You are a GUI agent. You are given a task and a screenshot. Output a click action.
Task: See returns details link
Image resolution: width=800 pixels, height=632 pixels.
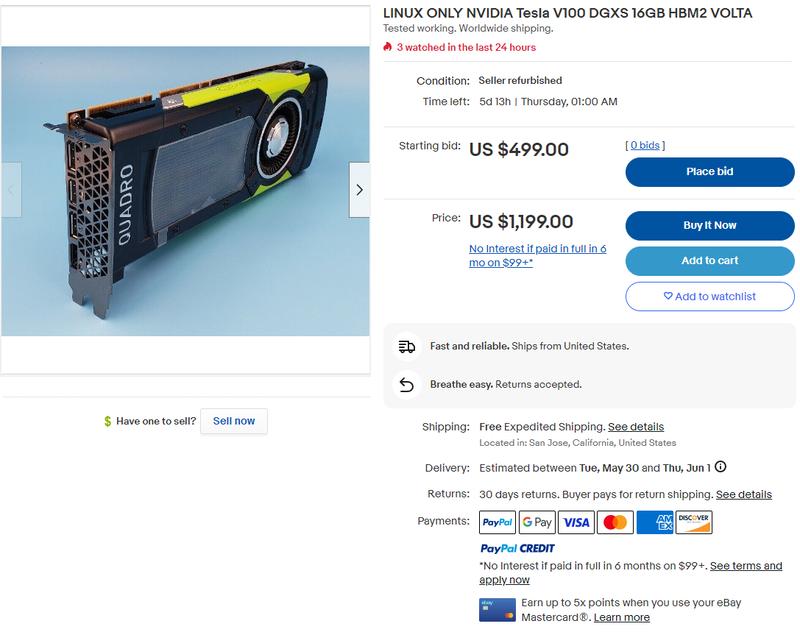click(x=743, y=494)
